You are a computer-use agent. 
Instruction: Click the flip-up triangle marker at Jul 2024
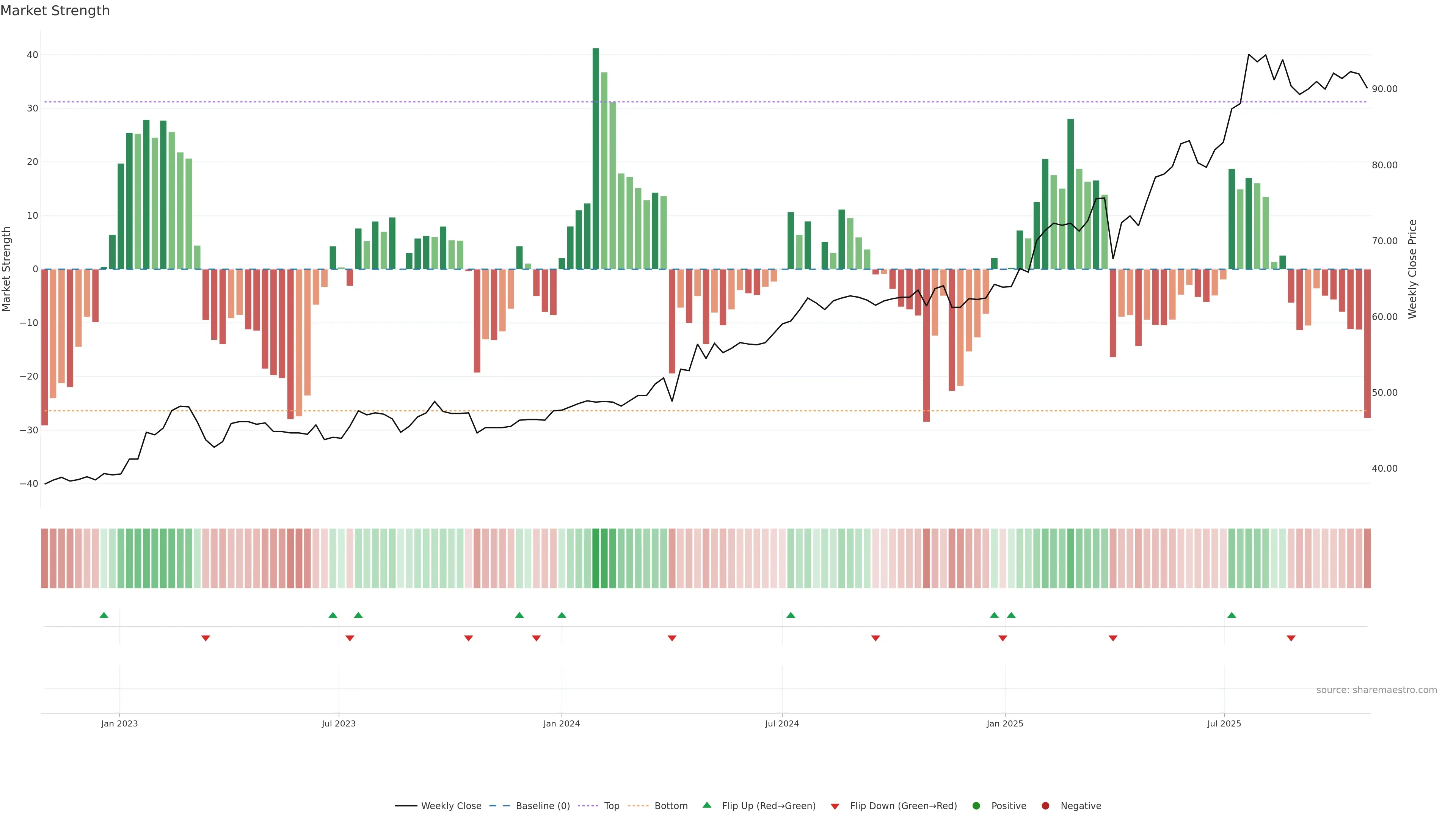tap(791, 615)
